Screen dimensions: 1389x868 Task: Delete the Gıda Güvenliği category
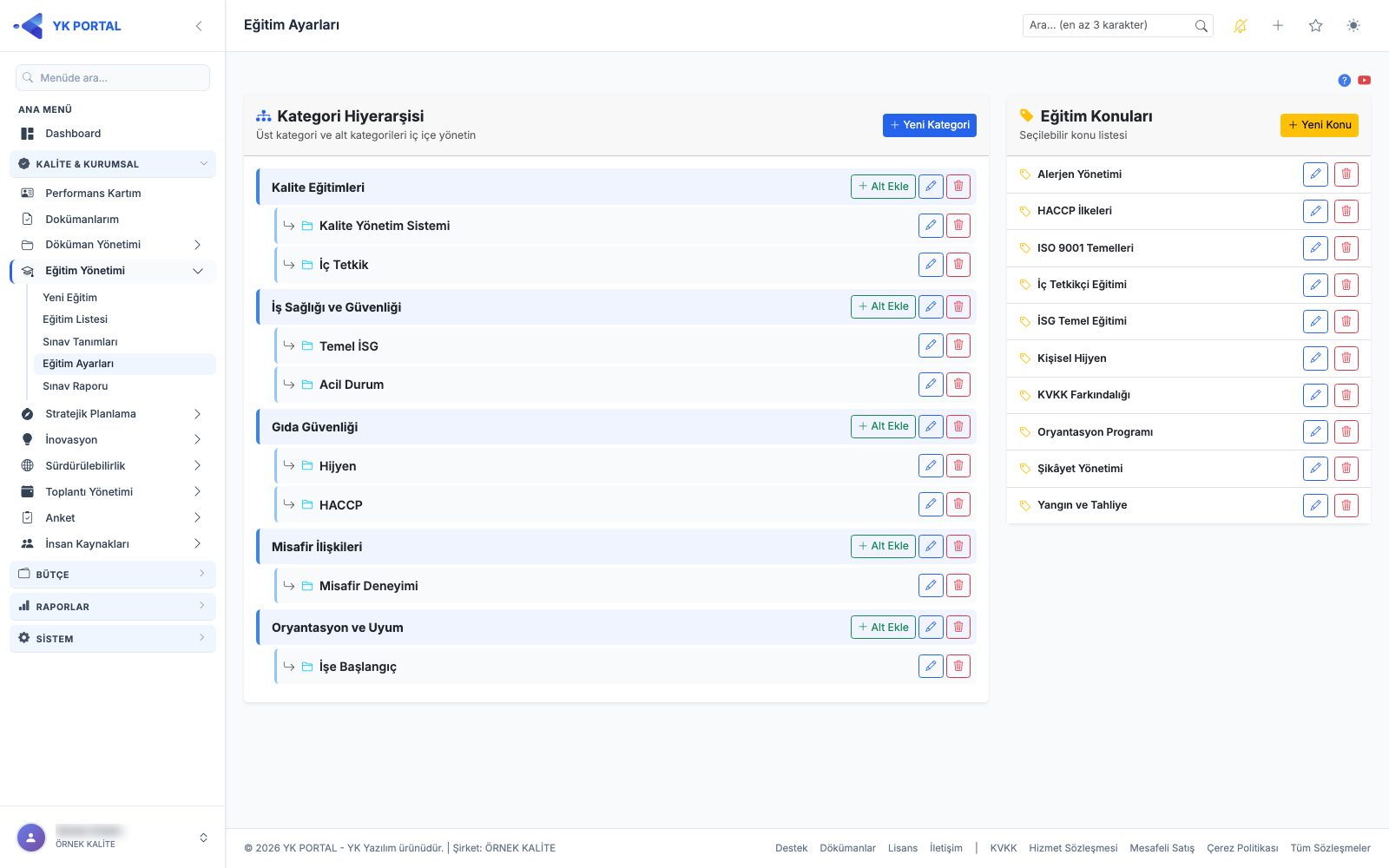958,426
